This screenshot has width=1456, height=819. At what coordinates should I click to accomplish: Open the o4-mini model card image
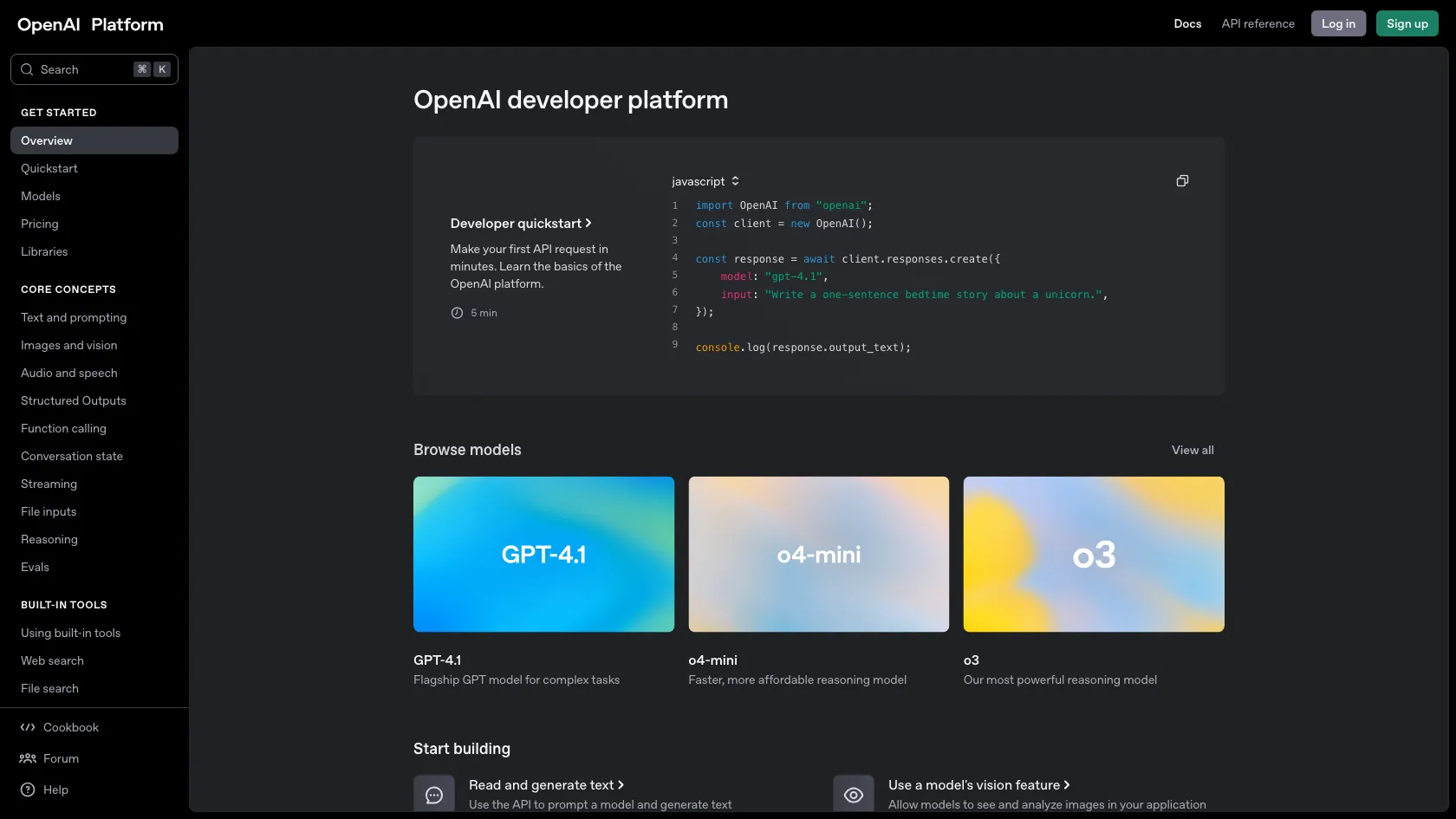(818, 554)
